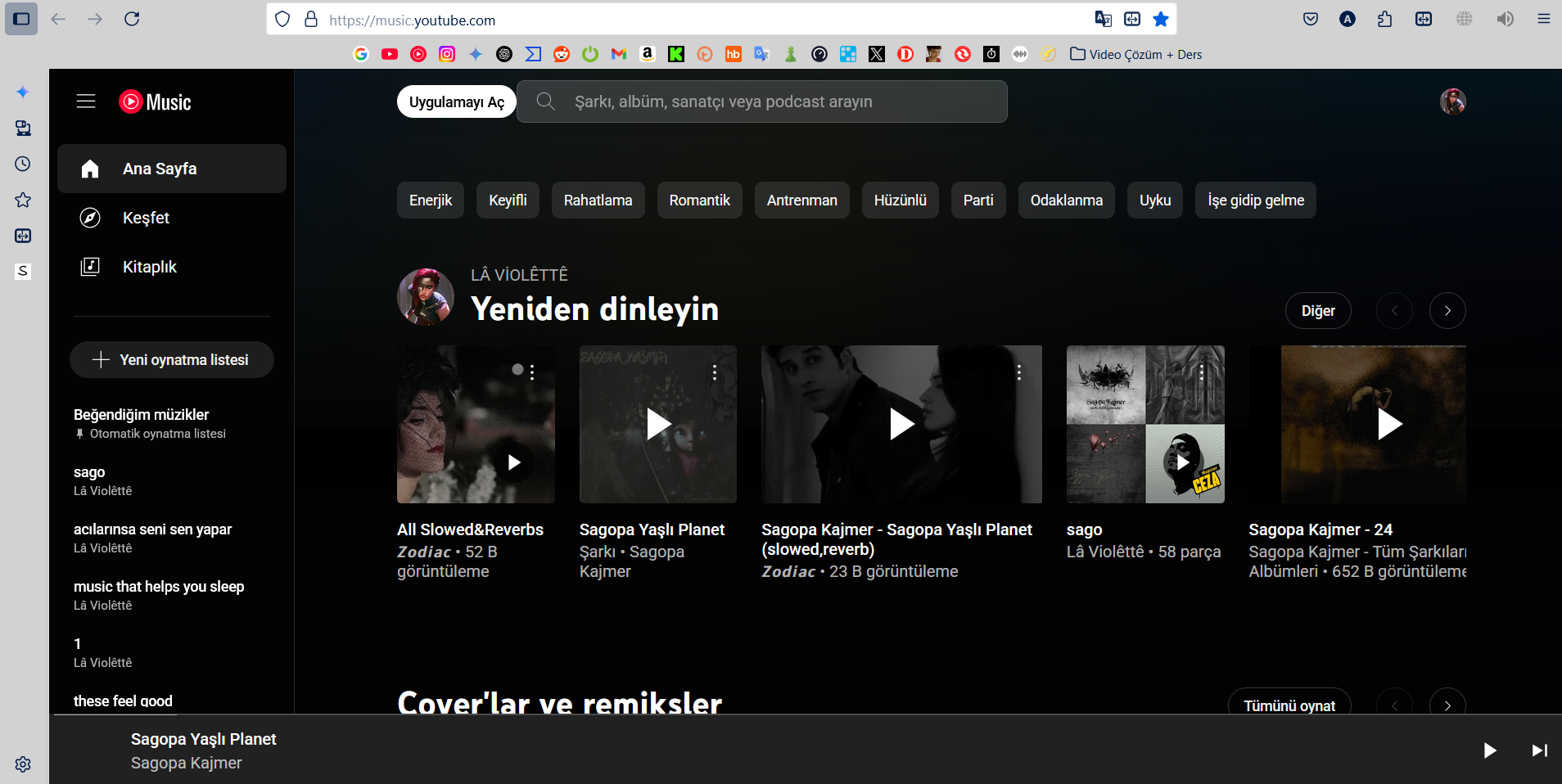Open Kitaplık library section
Screen dimensions: 1562x784
pos(149,267)
